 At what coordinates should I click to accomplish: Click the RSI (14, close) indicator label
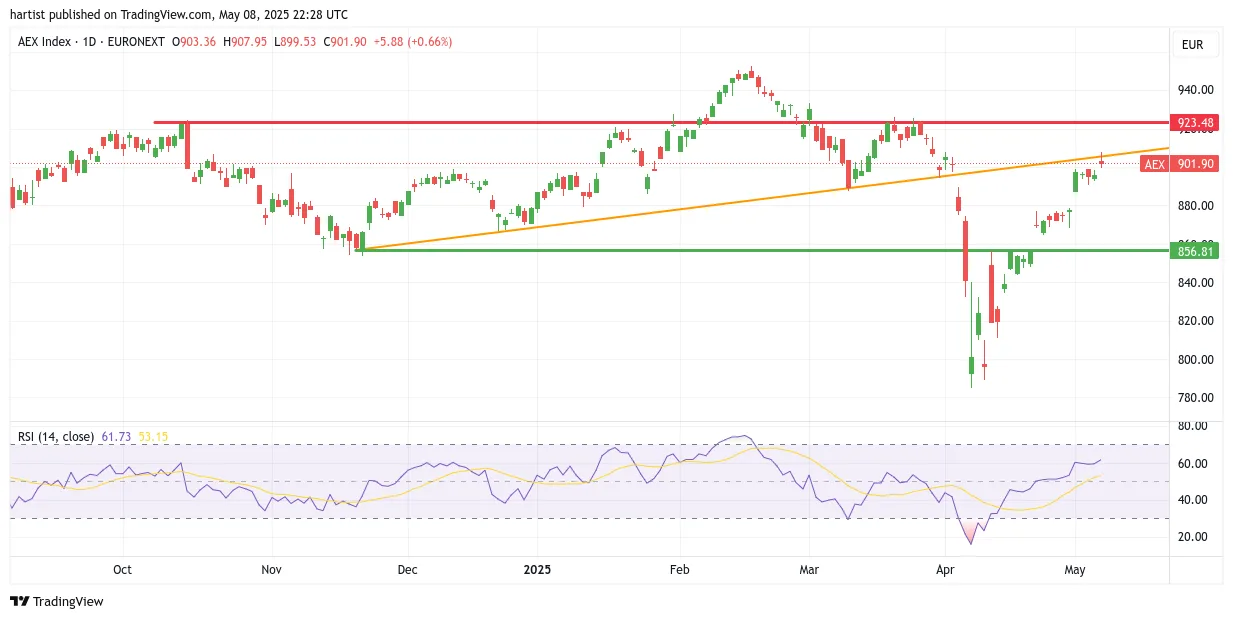55,437
